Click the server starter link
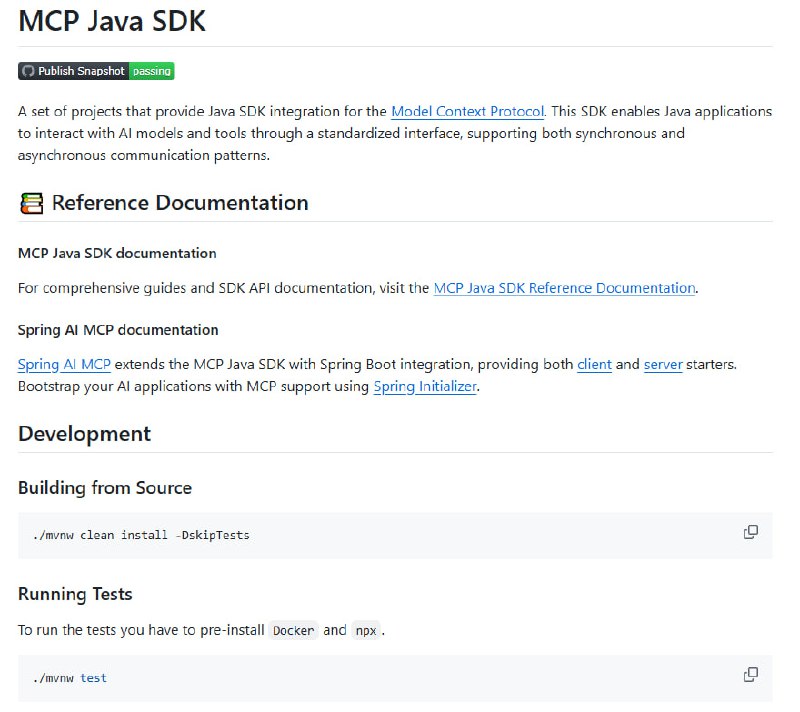 coord(663,364)
